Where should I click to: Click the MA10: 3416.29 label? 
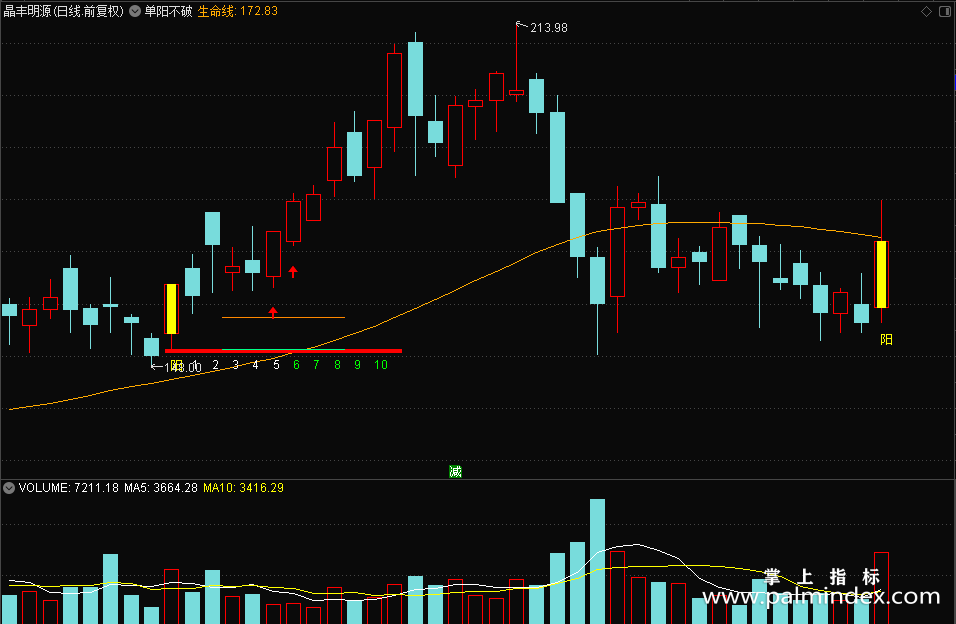[243, 488]
